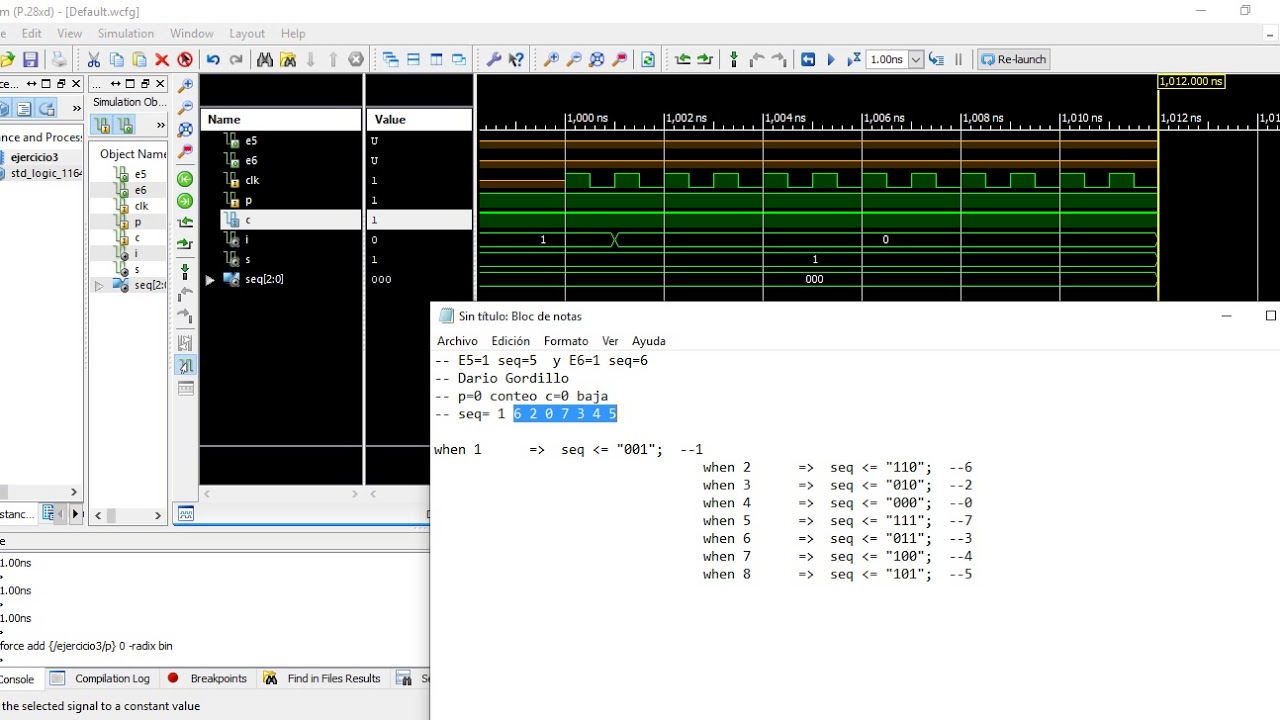The image size is (1280, 720).
Task: Expand seq[2:0] in the Object Name list
Action: coord(99,286)
